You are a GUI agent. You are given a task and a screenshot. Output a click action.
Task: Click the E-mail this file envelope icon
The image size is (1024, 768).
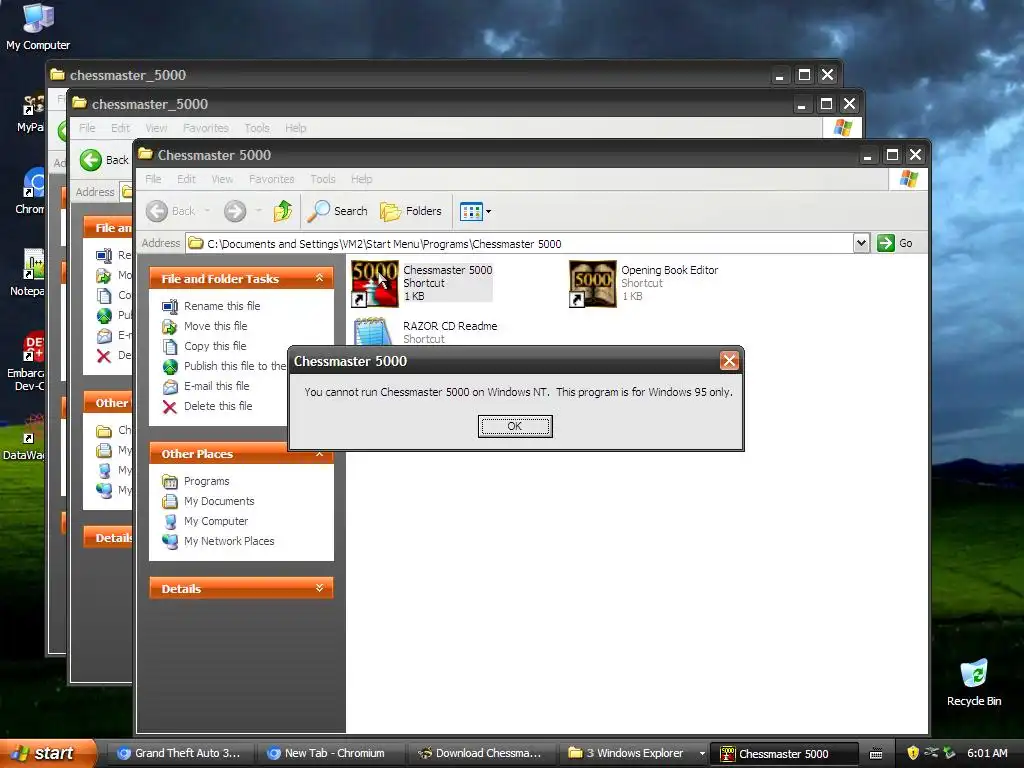[x=170, y=387]
